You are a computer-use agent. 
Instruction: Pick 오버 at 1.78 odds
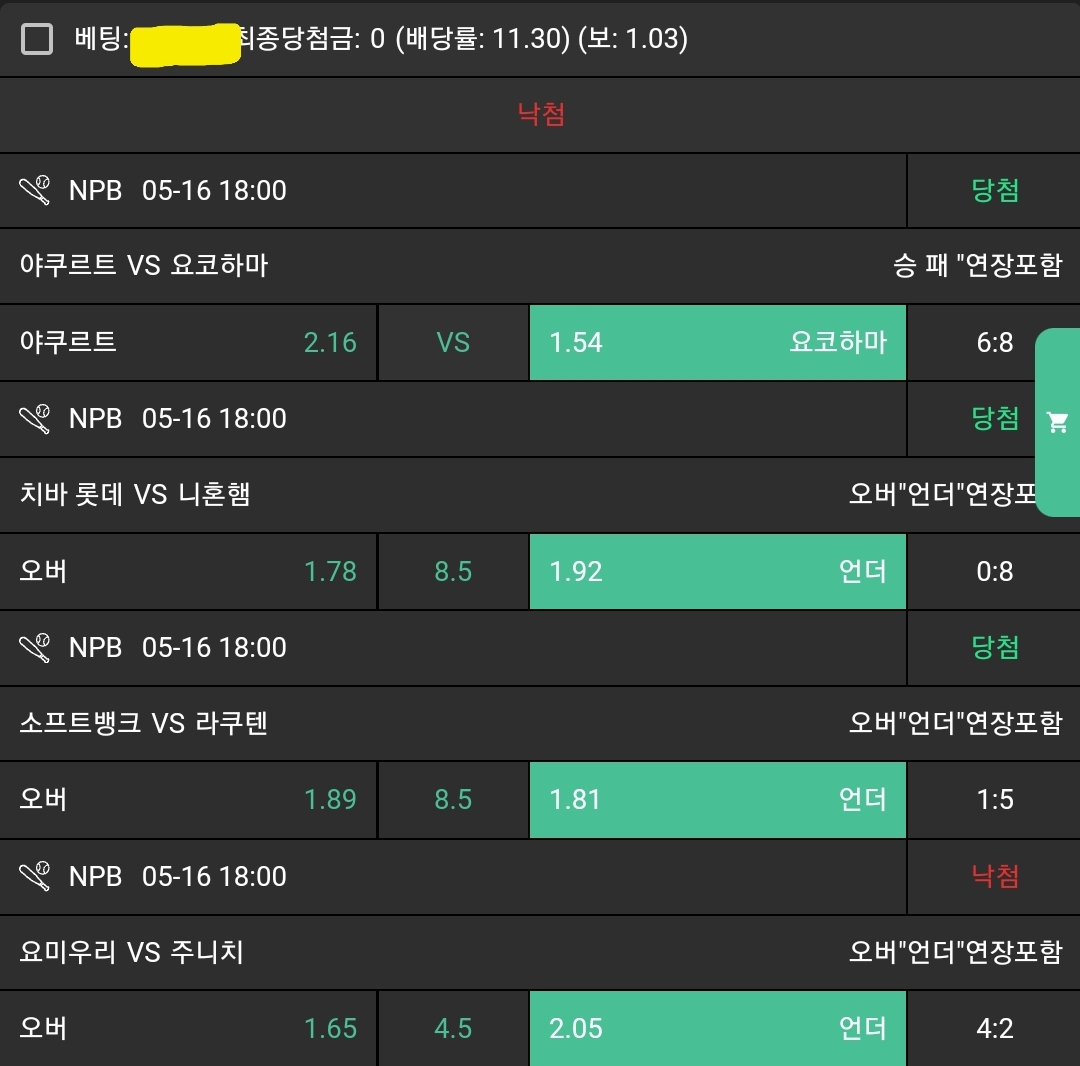click(x=188, y=571)
